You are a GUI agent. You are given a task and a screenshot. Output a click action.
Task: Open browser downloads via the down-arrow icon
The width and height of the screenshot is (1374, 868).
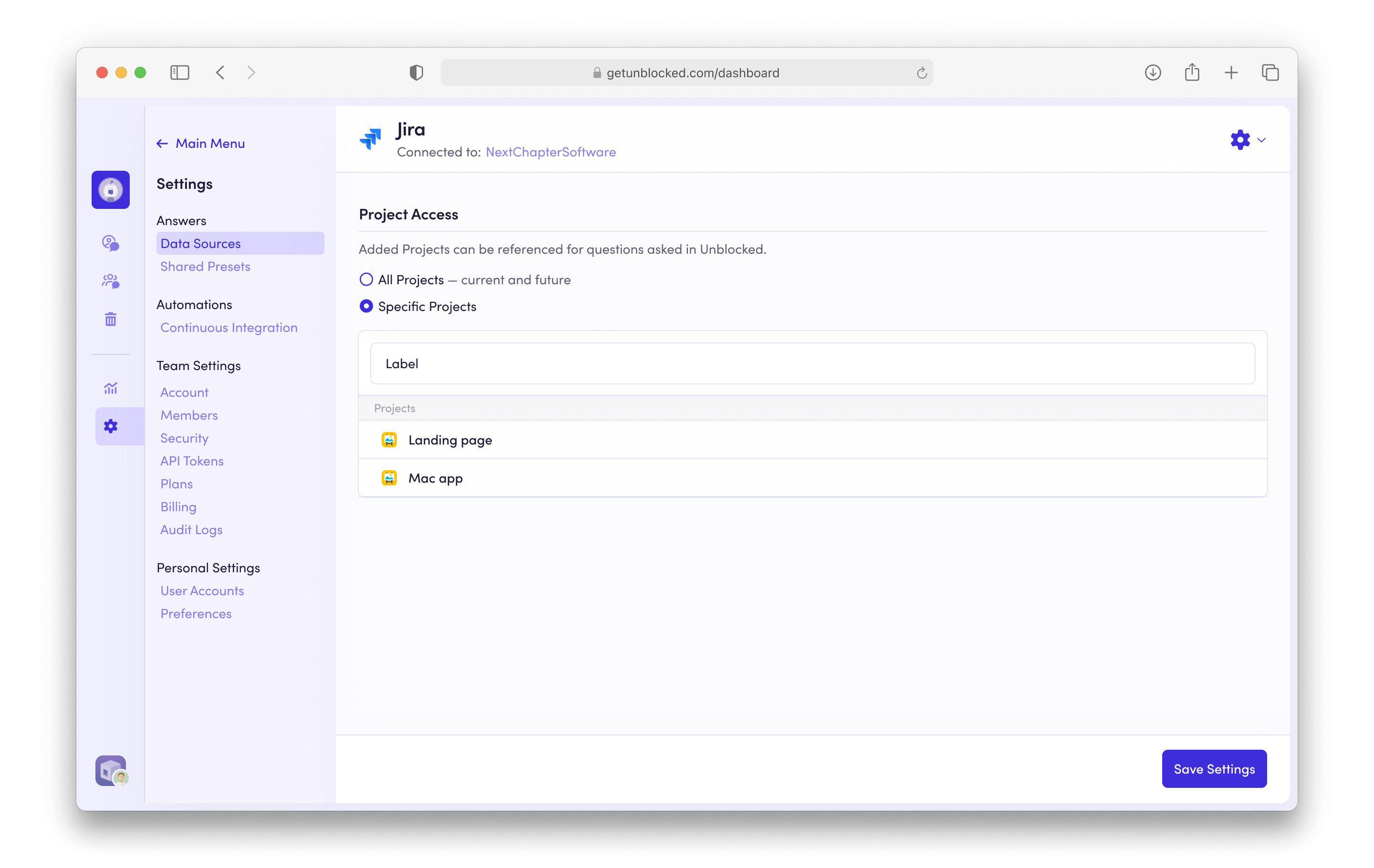pyautogui.click(x=1153, y=72)
